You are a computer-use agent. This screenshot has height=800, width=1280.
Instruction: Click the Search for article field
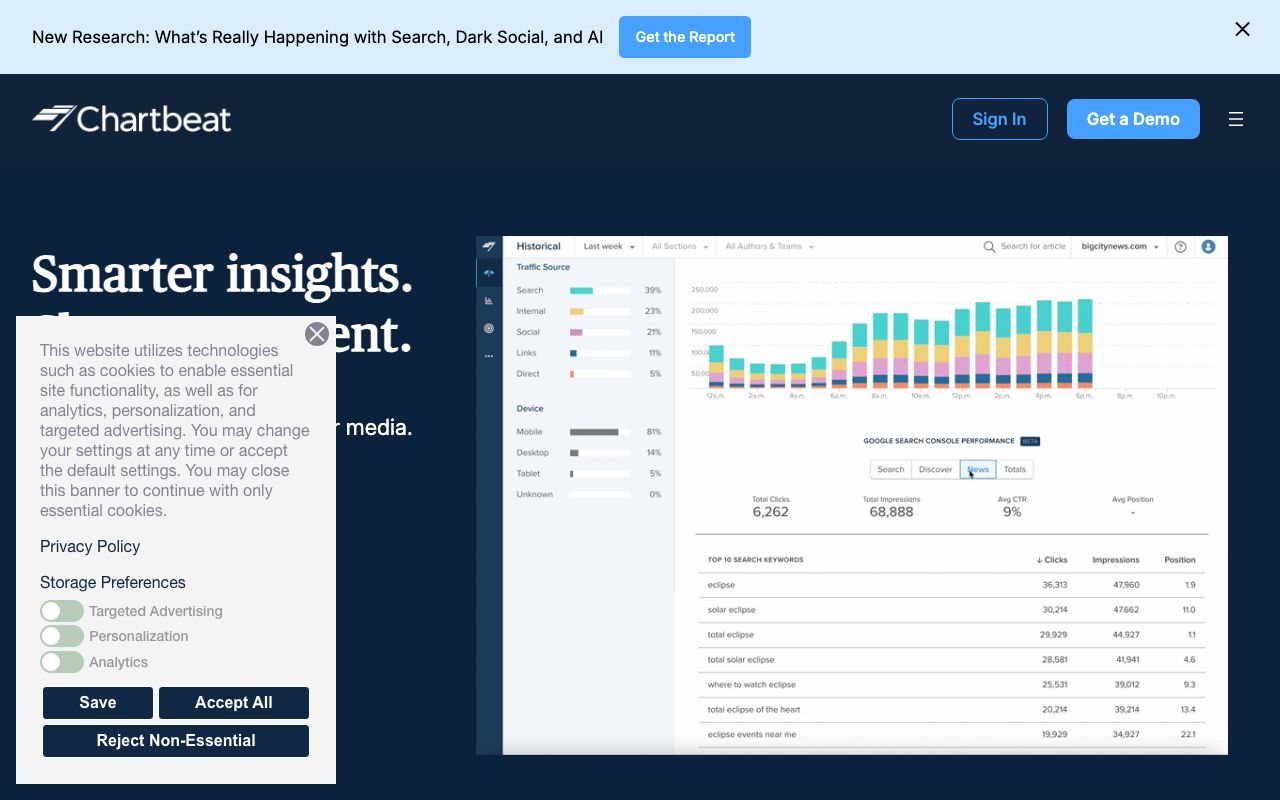pyautogui.click(x=1033, y=246)
